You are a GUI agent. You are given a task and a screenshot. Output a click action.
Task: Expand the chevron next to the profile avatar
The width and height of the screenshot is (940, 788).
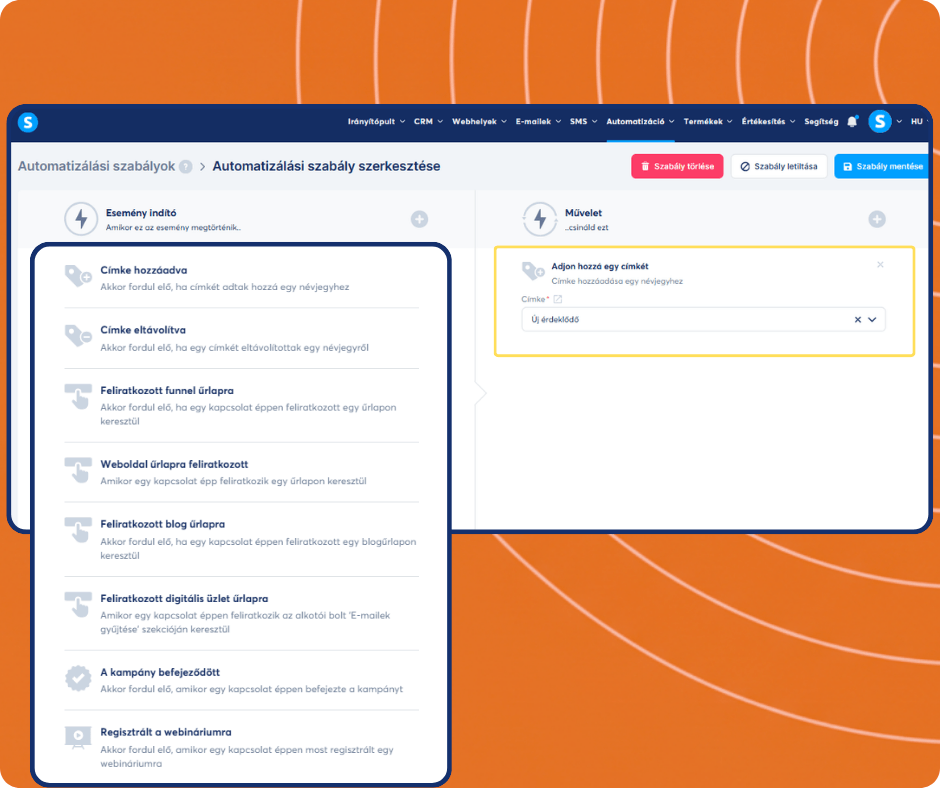point(899,122)
